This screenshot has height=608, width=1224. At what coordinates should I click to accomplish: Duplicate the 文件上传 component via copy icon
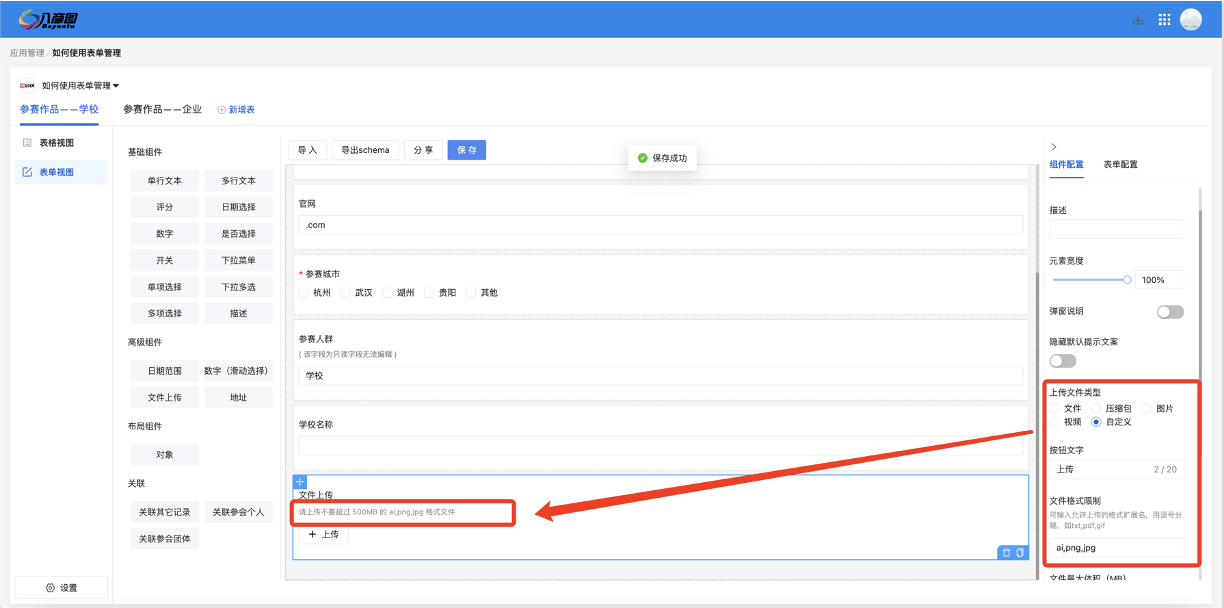coord(1020,552)
